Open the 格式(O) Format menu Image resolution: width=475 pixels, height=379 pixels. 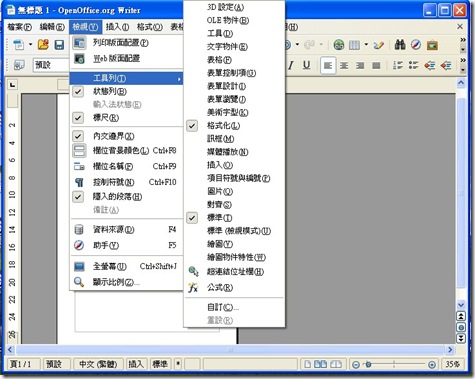[150, 27]
